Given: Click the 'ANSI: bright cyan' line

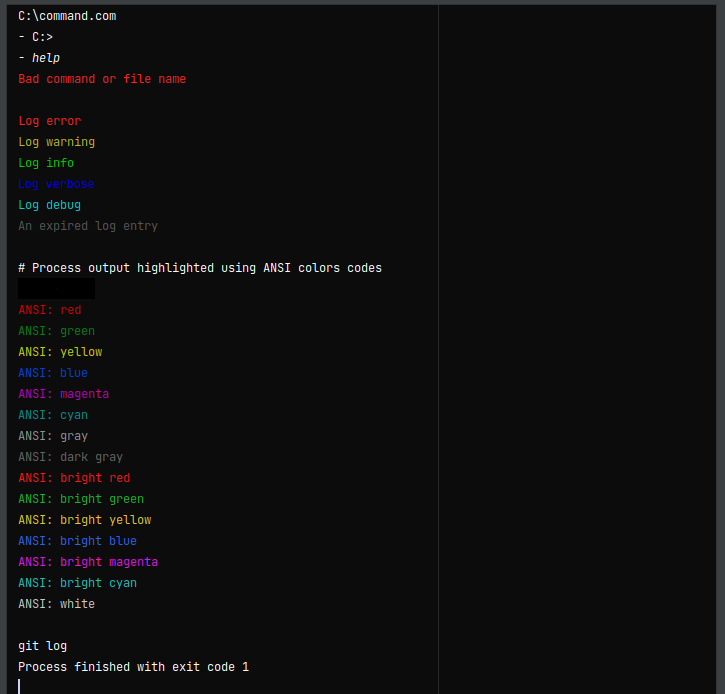Looking at the screenshot, I should click(x=78, y=583).
